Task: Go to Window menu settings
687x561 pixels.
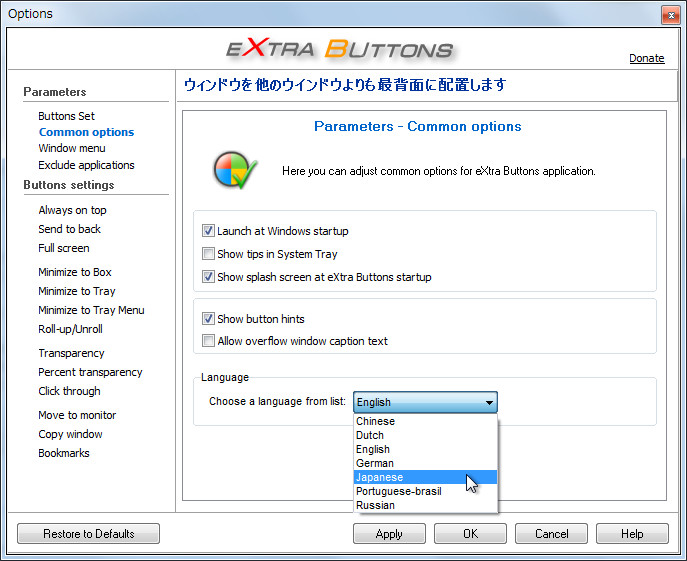Action: 72,148
